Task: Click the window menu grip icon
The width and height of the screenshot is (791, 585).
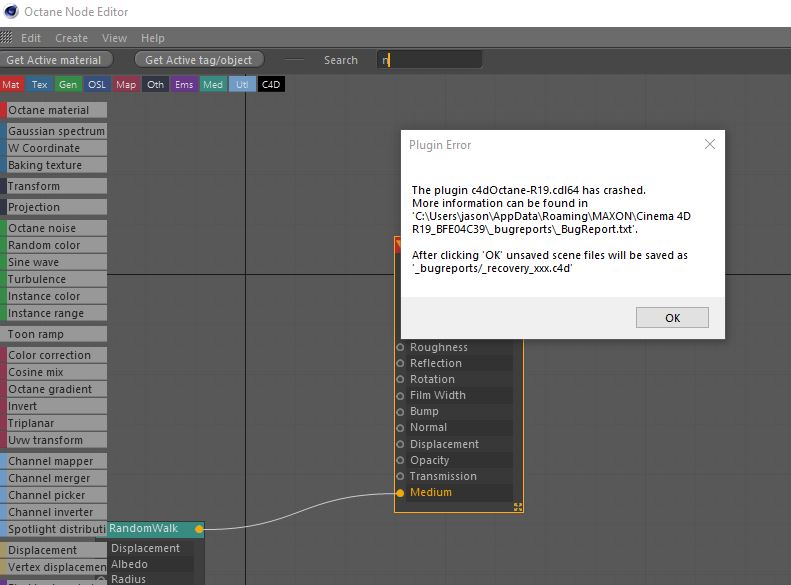Action: [x=6, y=38]
